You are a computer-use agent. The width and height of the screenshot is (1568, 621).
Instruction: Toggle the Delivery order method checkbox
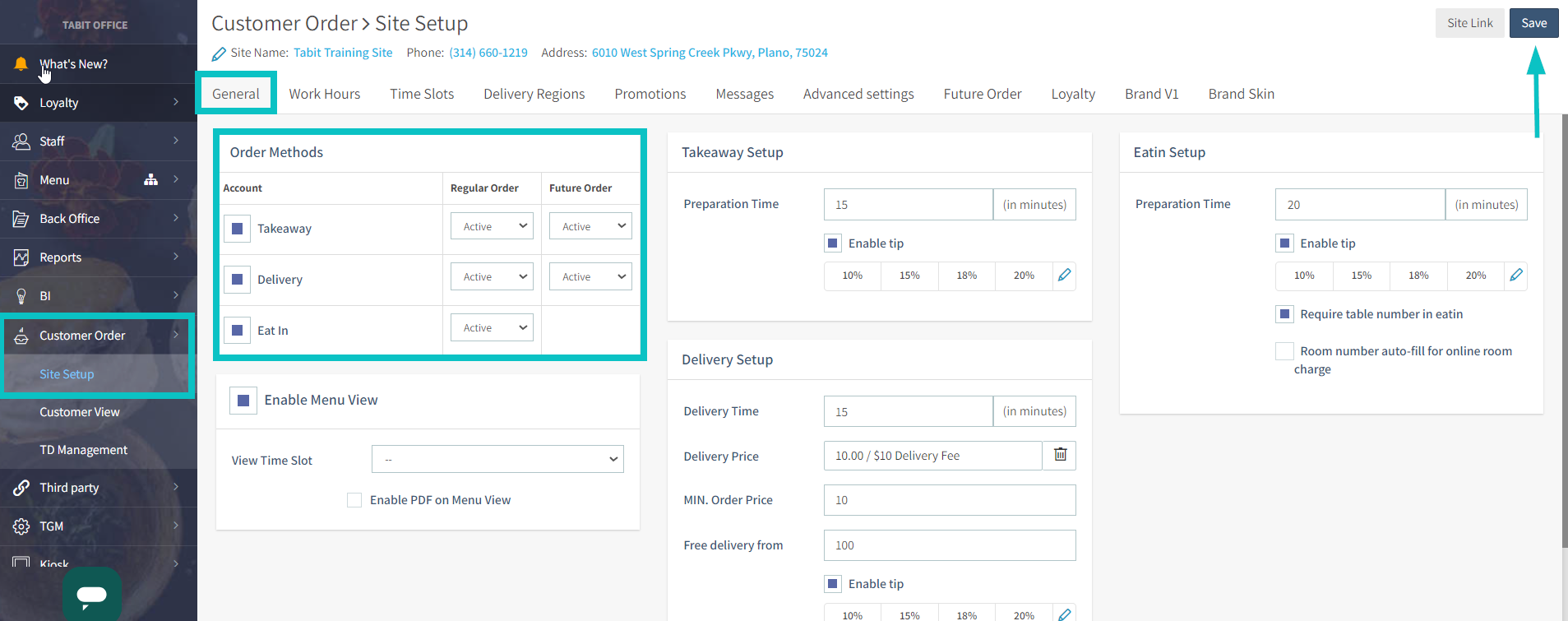click(x=237, y=280)
